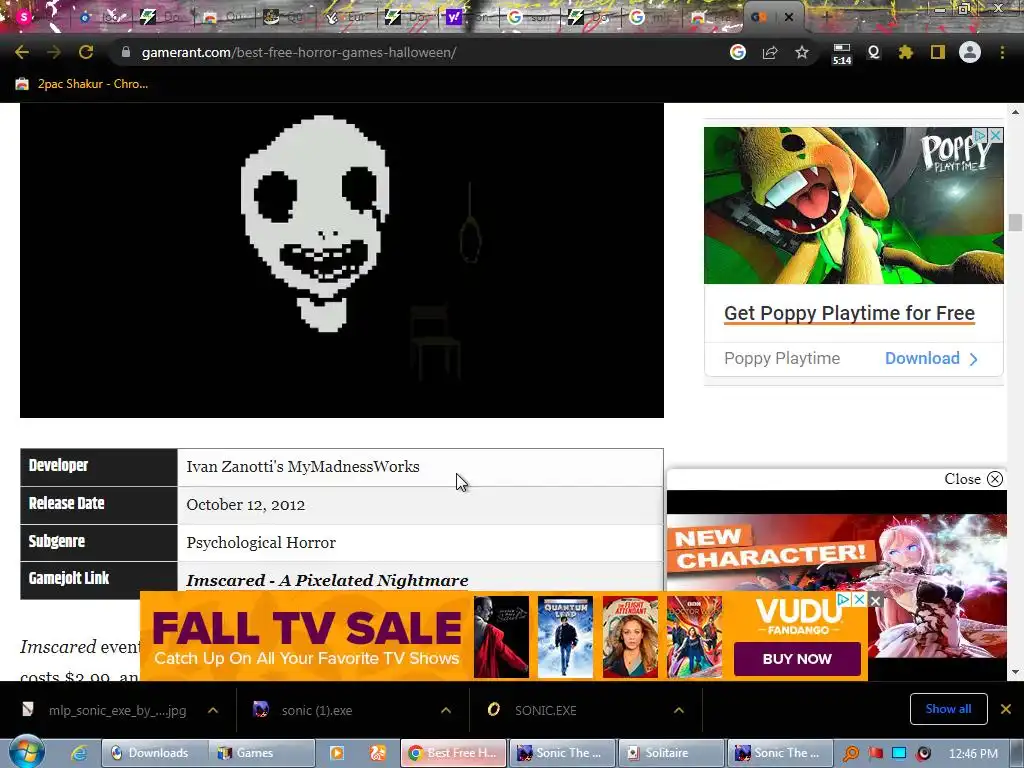Expand options for the sonic (1).exe download
Image resolution: width=1024 pixels, height=768 pixels.
click(x=446, y=710)
